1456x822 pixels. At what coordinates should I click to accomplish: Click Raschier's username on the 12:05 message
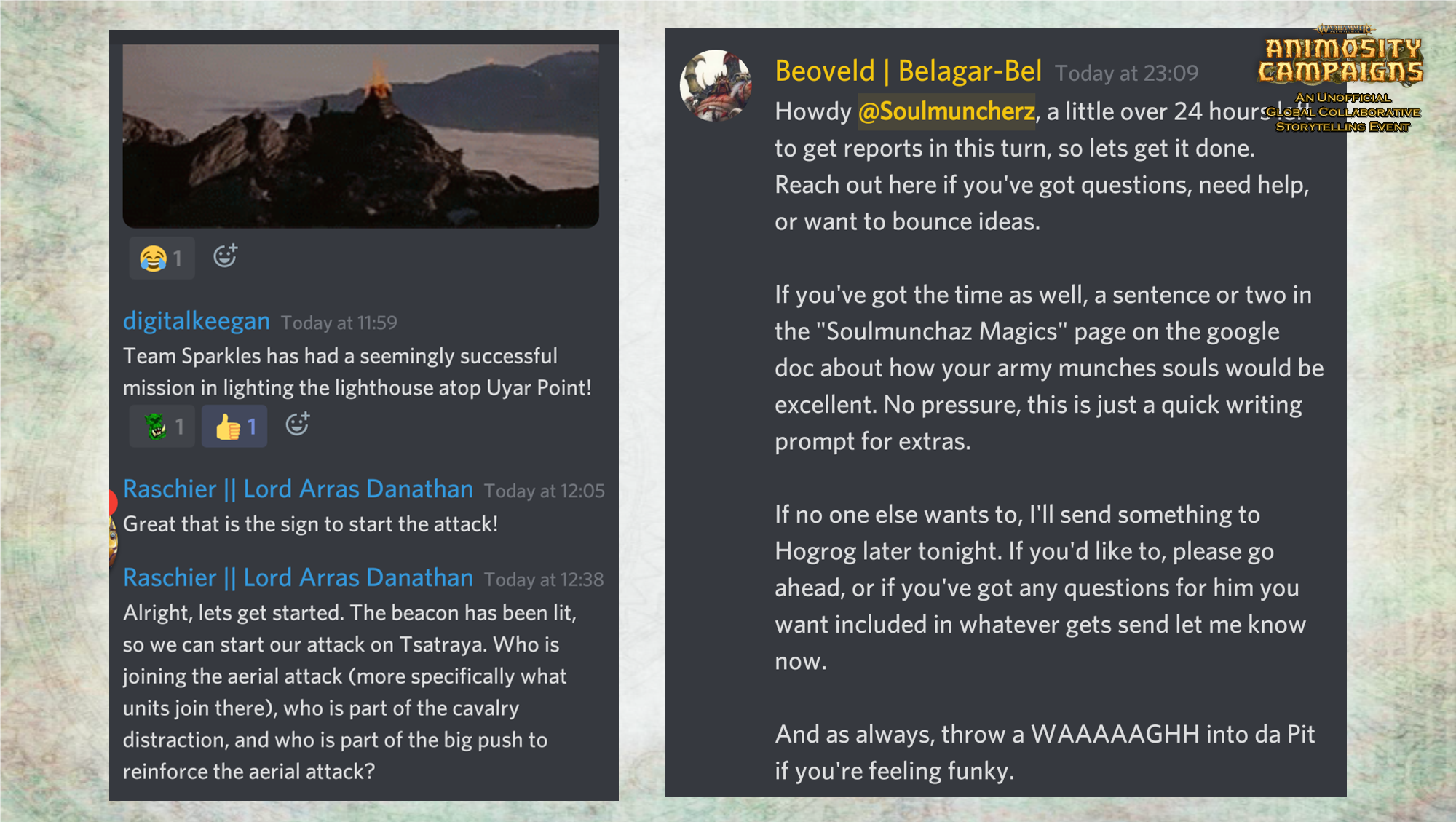[298, 489]
